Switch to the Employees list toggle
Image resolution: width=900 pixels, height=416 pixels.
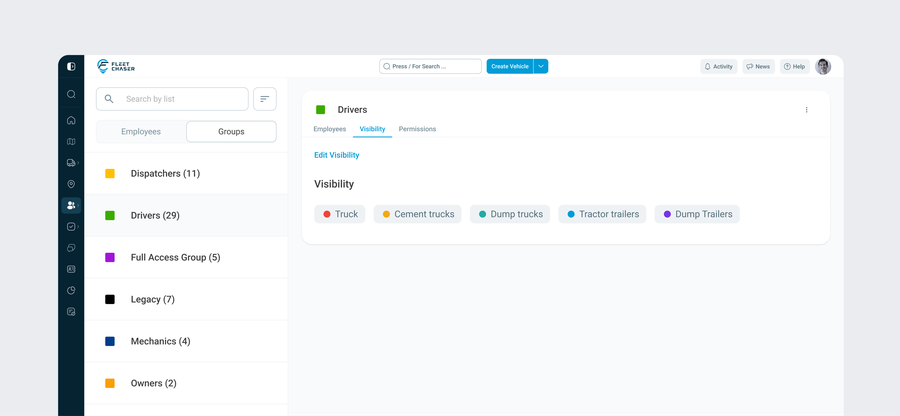[x=141, y=131]
